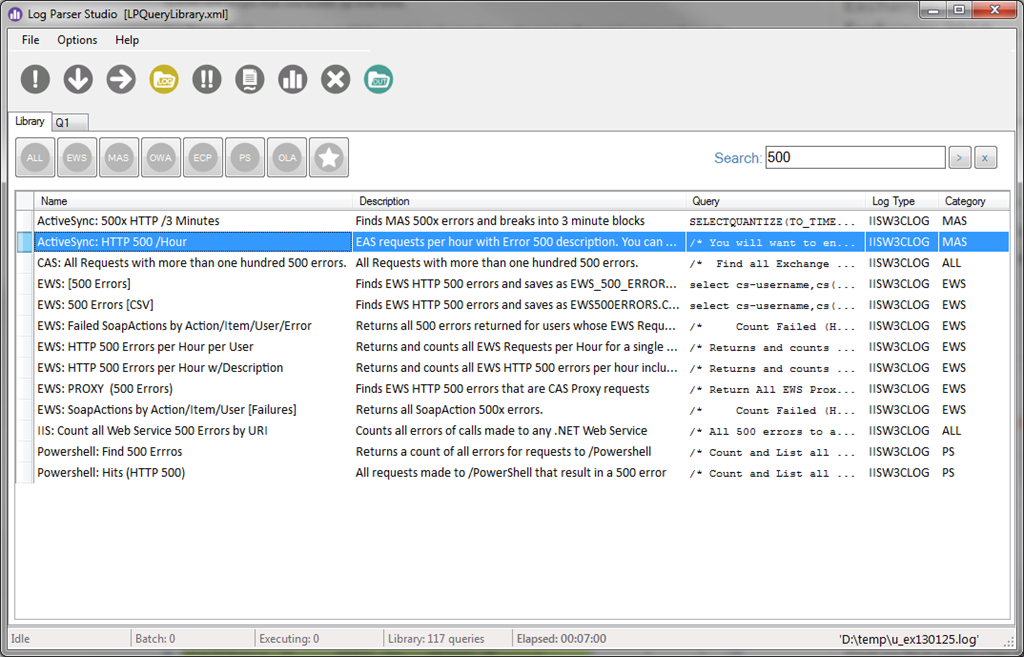The image size is (1024, 657).
Task: Open the yellow LOG folder icon
Action: coord(164,80)
